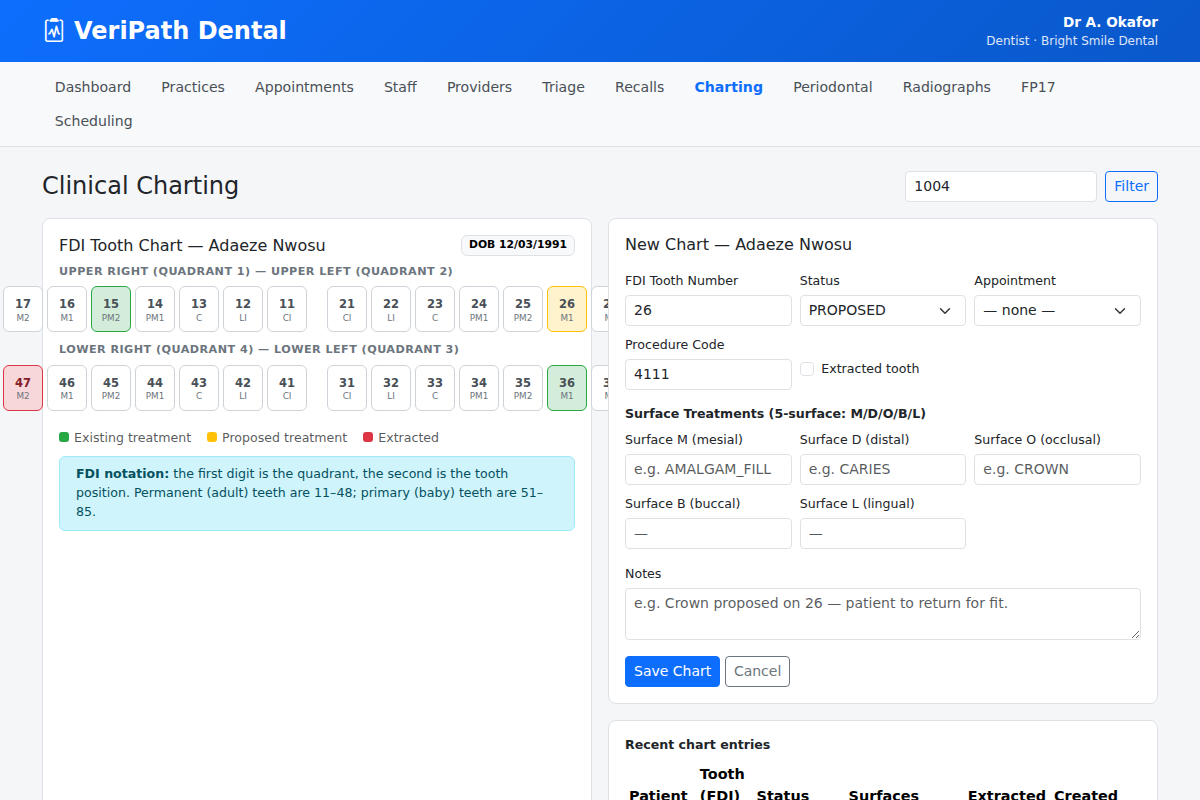Click the Dr A. Okafor user name
Image resolution: width=1200 pixels, height=800 pixels.
[1110, 22]
